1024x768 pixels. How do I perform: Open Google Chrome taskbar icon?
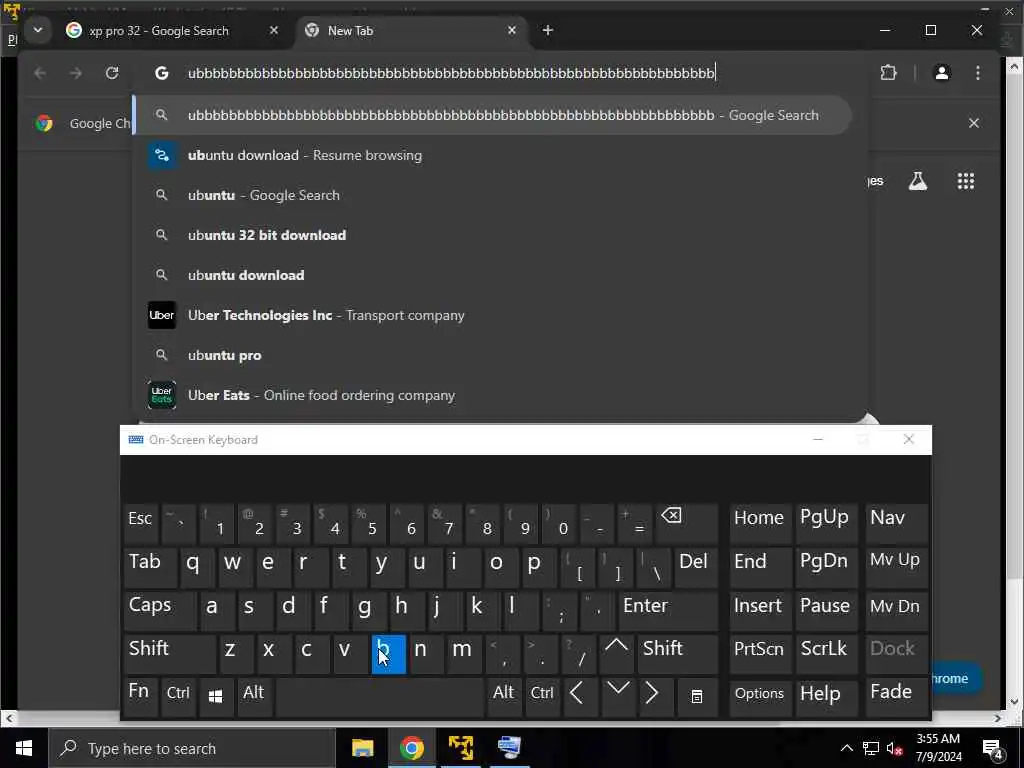pos(411,748)
